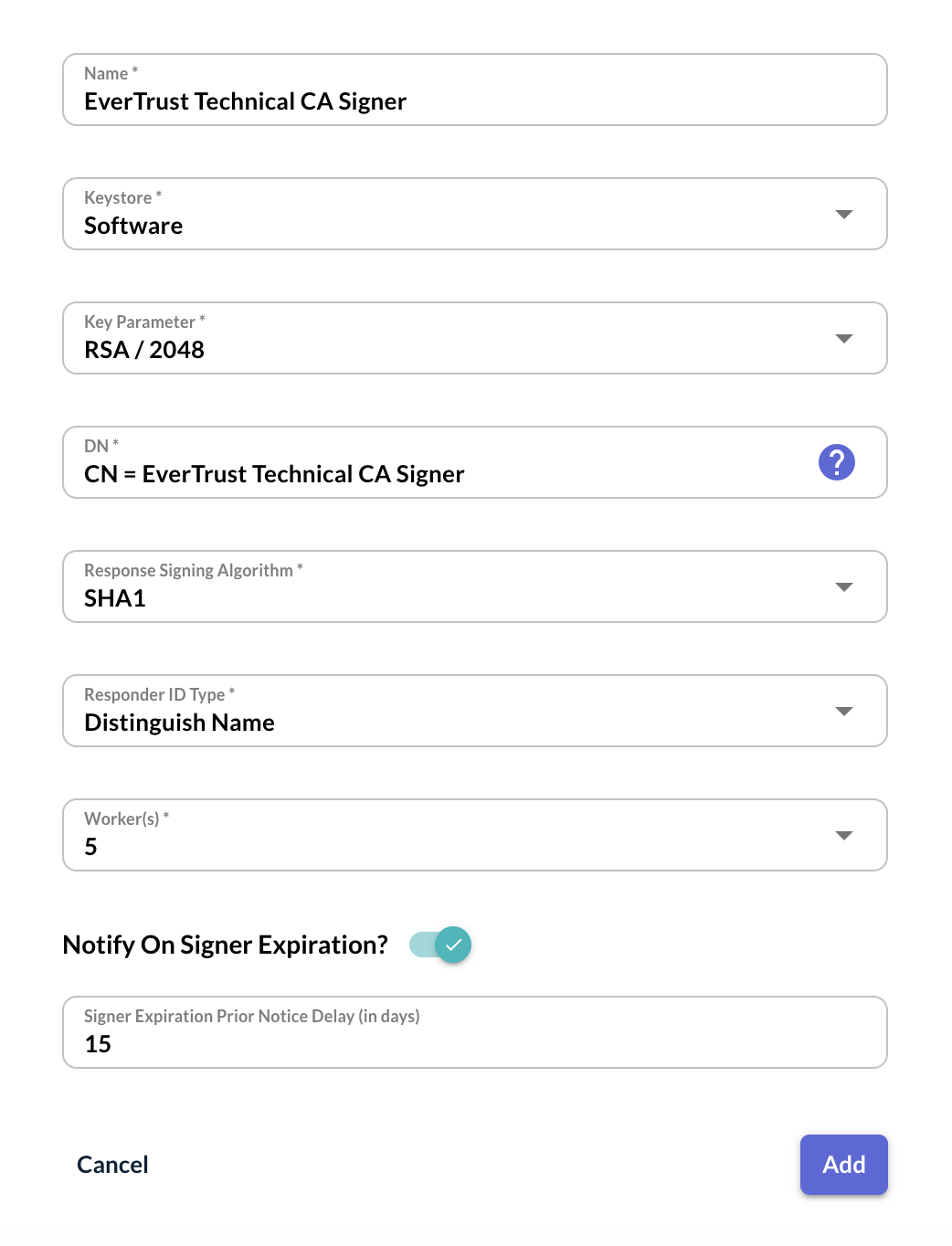Click the help icon beside the DN field
Screen dimensions: 952x1246
[x=837, y=462]
